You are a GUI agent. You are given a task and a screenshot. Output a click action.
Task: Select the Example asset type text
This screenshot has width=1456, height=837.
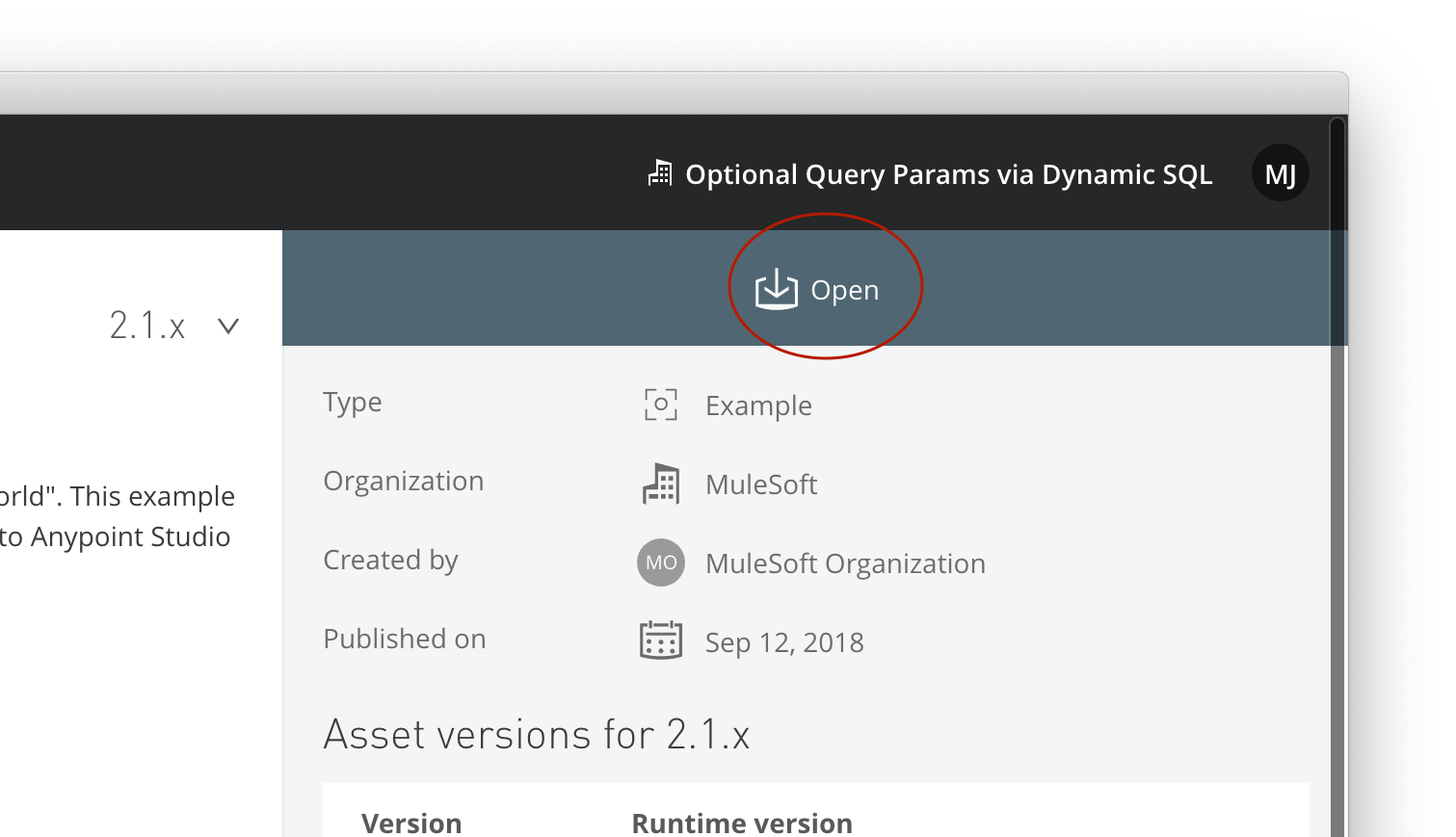click(x=758, y=405)
